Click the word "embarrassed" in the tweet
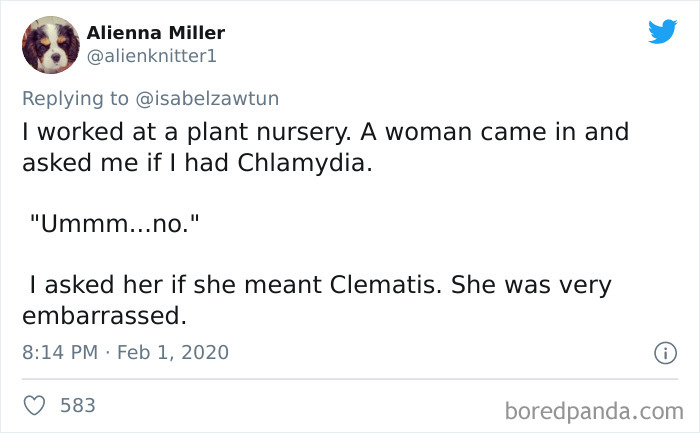The width and height of the screenshot is (700, 433). (x=104, y=316)
